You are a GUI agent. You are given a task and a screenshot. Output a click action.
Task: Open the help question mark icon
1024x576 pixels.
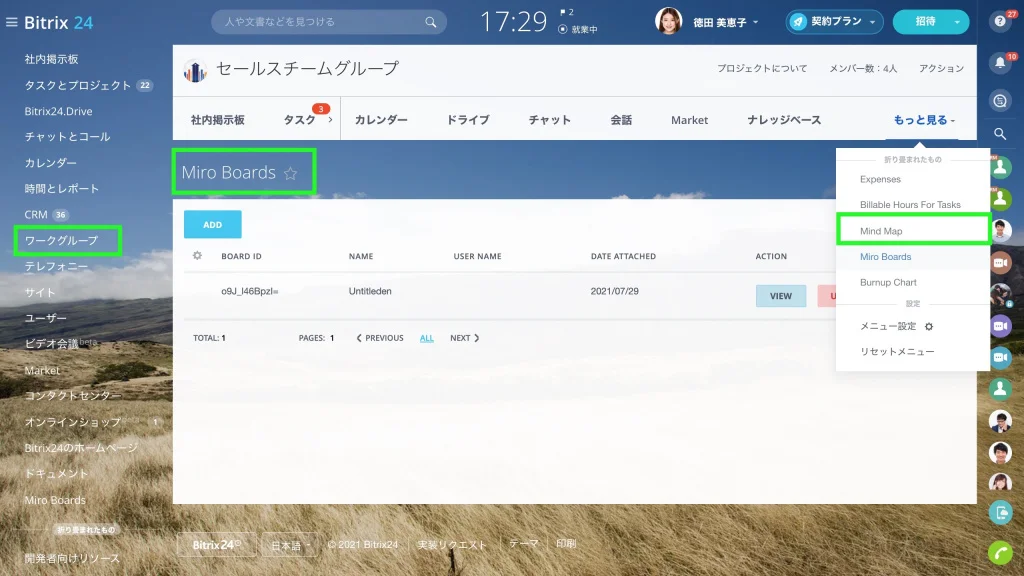[x=1000, y=22]
